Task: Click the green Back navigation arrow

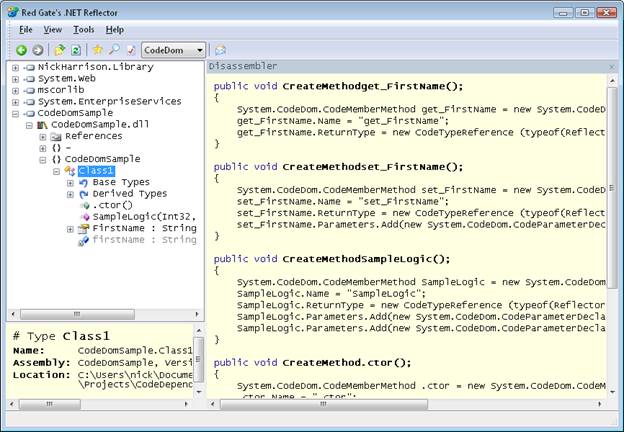Action: tap(21, 50)
